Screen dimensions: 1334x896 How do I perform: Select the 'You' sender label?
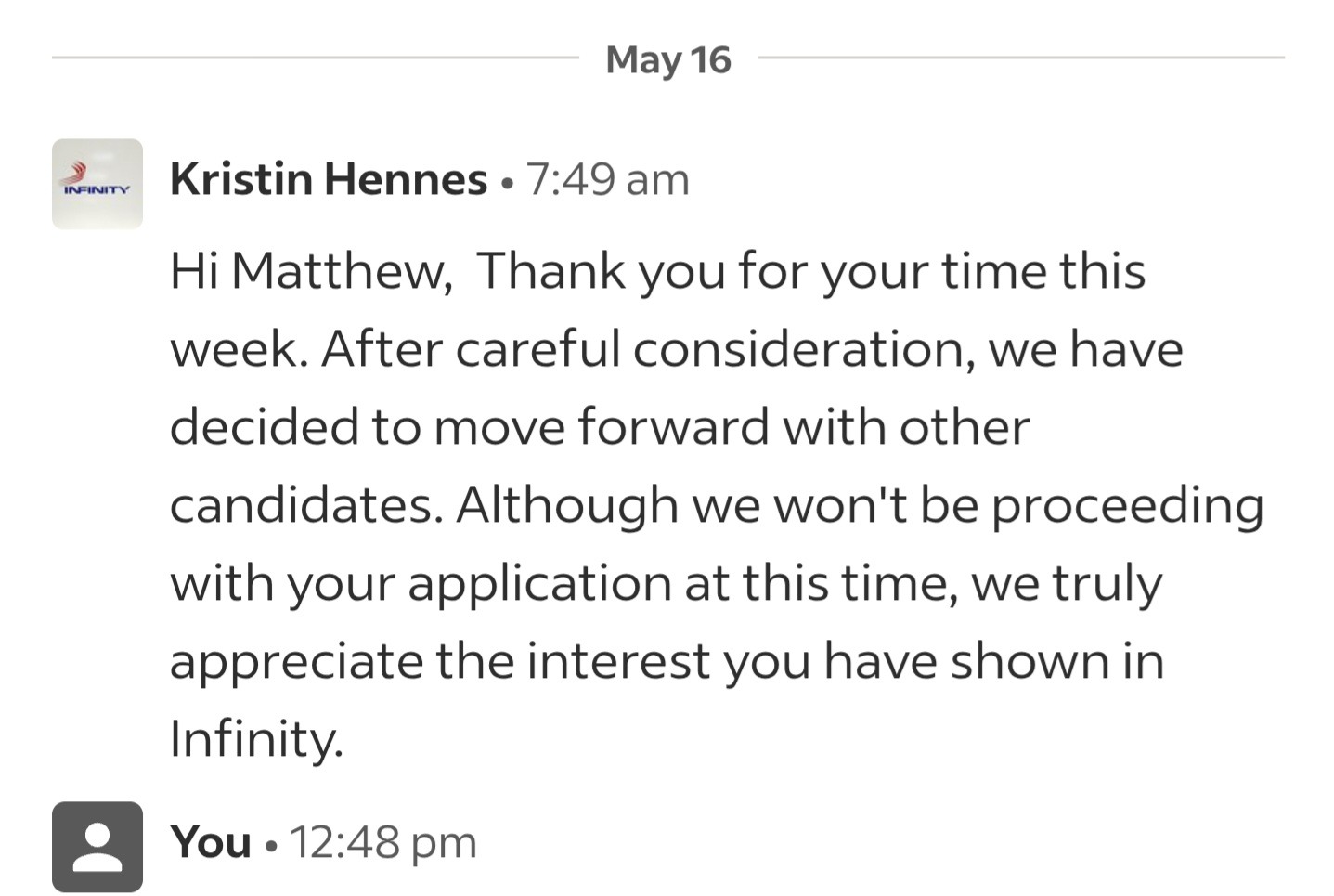[x=211, y=842]
